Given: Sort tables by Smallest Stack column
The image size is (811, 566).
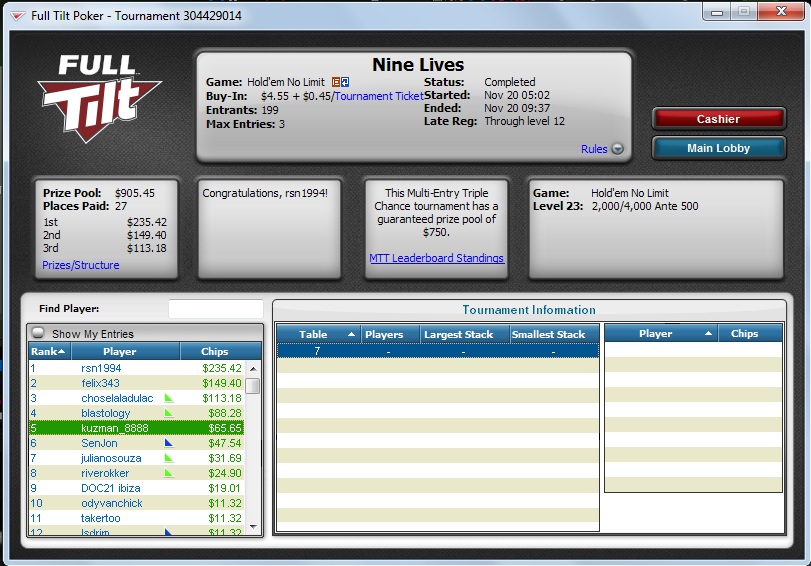Looking at the screenshot, I should (554, 334).
